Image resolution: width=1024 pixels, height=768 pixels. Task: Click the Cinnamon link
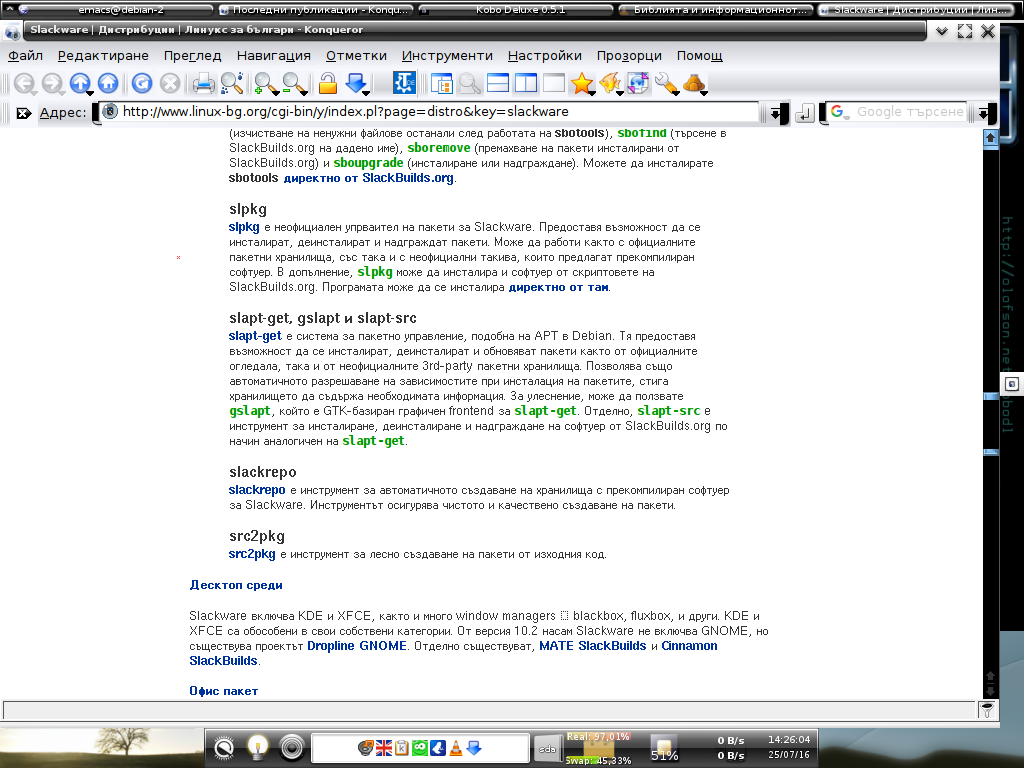(x=690, y=646)
